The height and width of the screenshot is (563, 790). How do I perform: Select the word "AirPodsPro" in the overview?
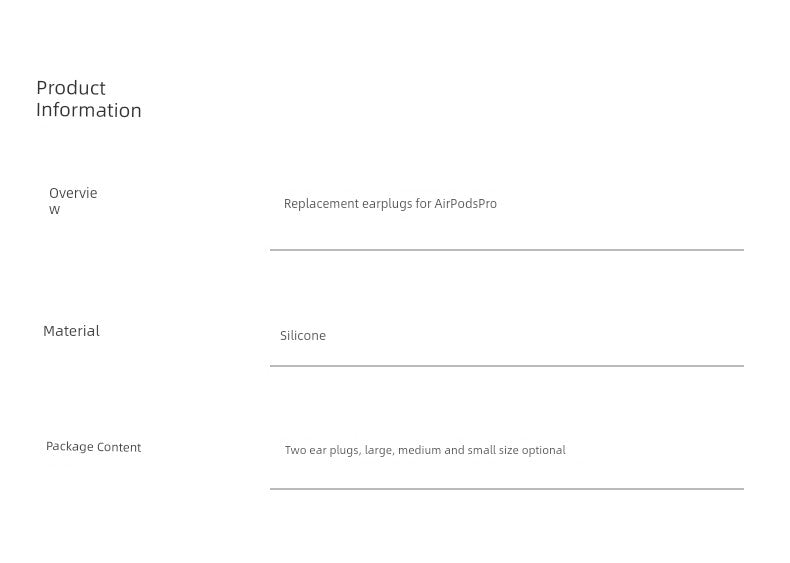pyautogui.click(x=465, y=204)
